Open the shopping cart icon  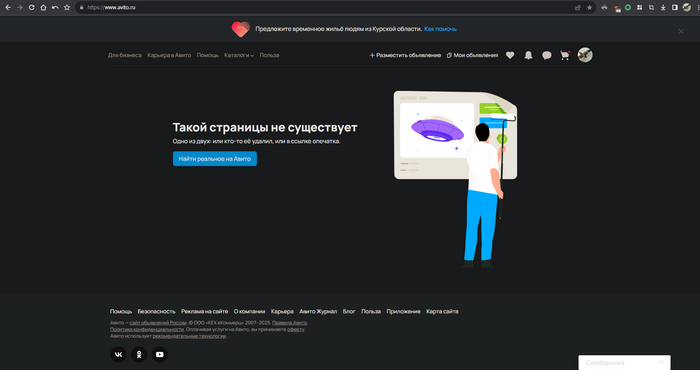565,55
